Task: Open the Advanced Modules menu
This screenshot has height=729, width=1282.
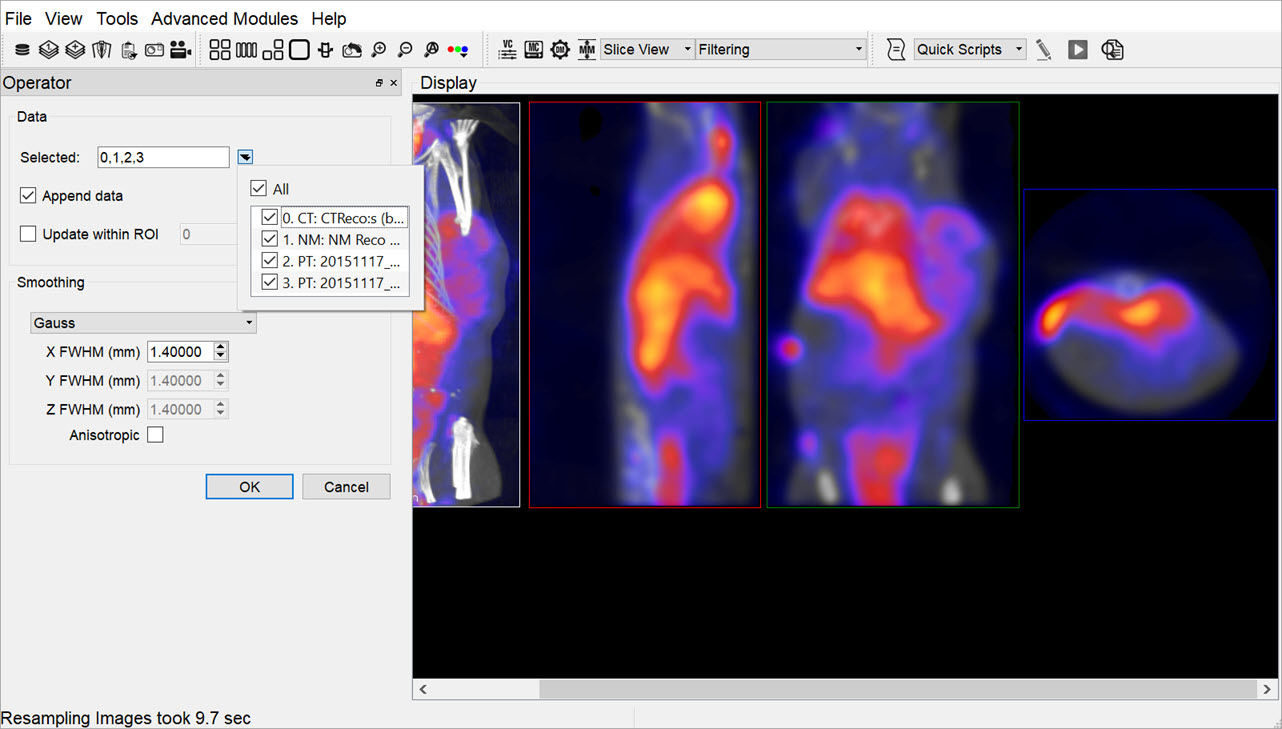Action: 224,19
